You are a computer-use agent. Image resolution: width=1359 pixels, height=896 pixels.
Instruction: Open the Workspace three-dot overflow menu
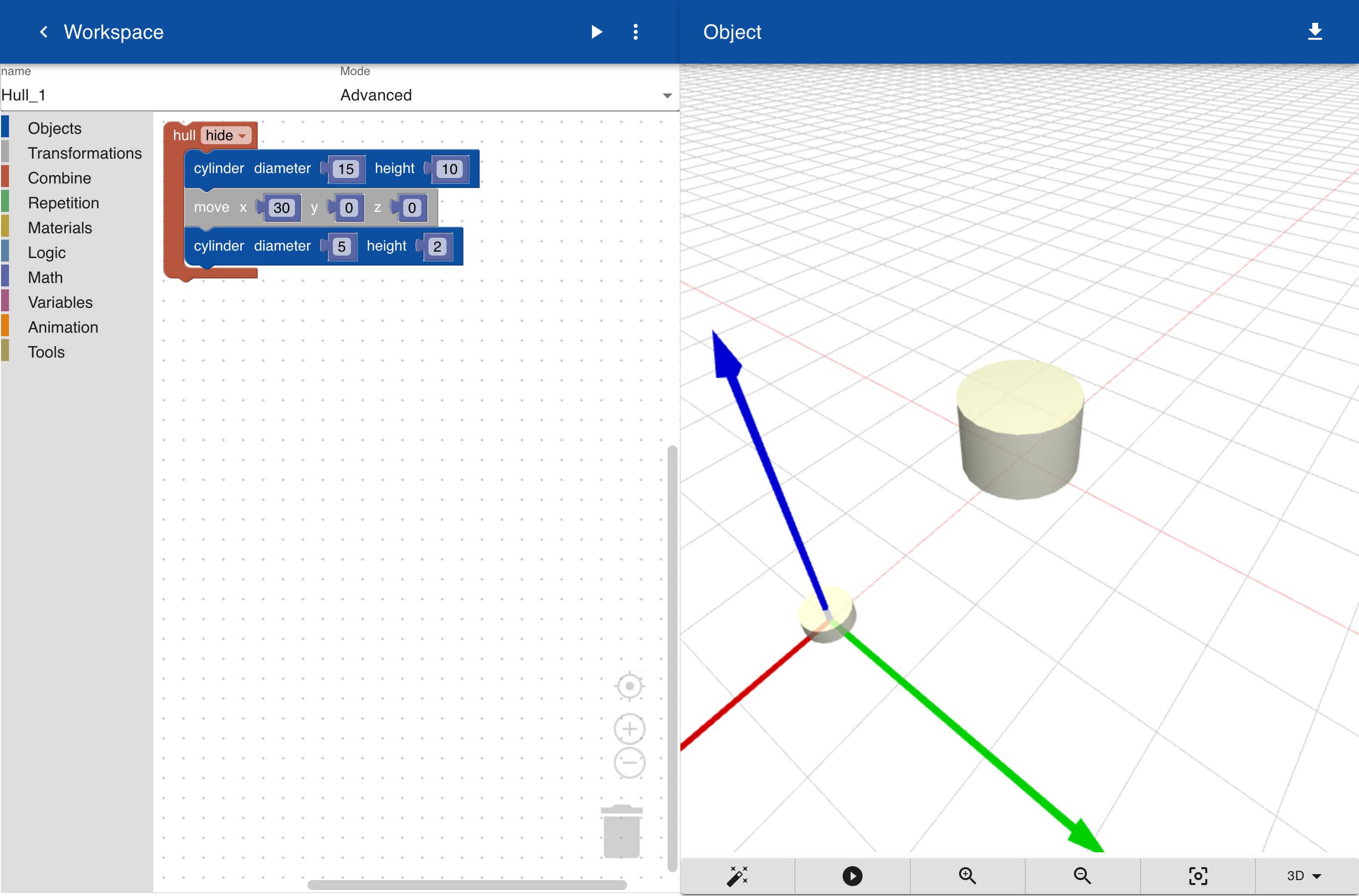[636, 32]
